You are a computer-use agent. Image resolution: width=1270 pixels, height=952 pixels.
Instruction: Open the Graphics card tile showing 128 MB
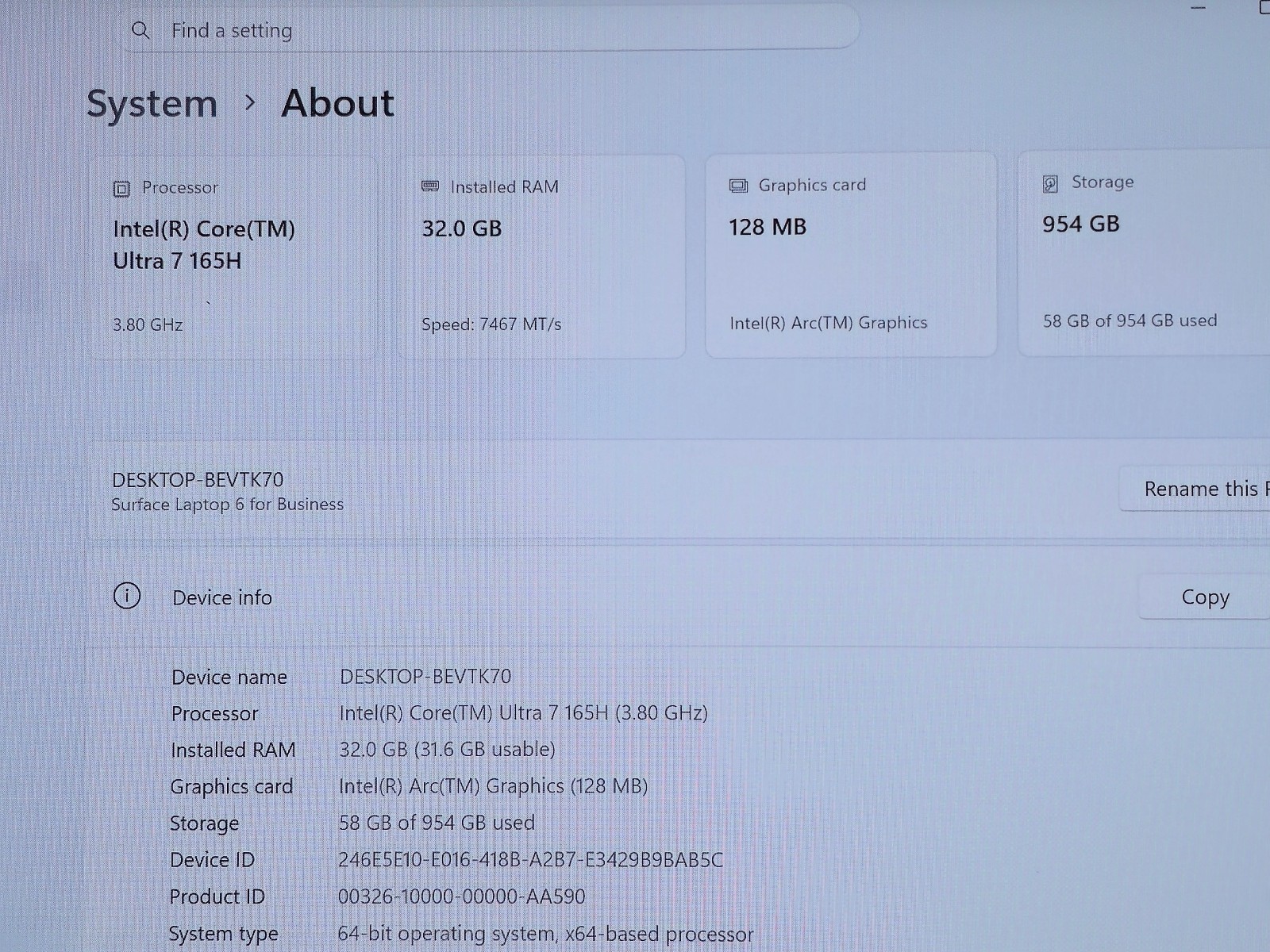851,255
